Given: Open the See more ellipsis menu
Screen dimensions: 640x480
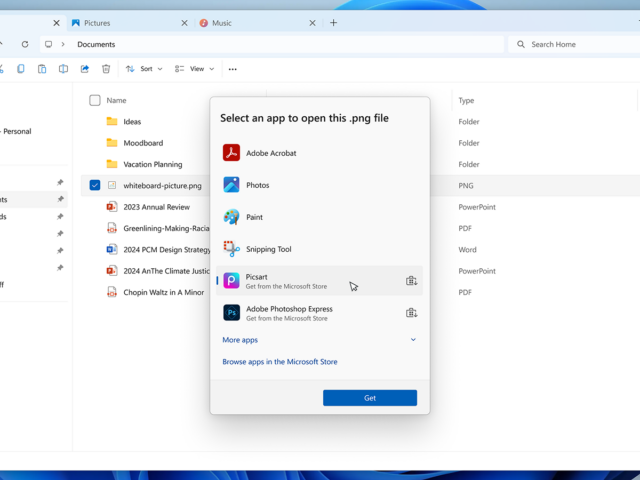Looking at the screenshot, I should tap(233, 69).
